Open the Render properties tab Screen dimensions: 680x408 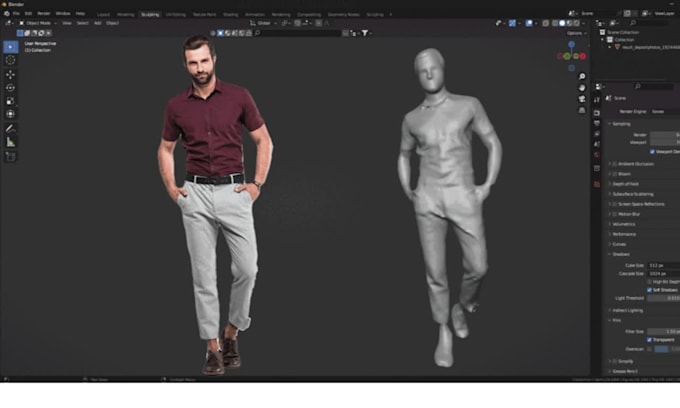point(597,113)
